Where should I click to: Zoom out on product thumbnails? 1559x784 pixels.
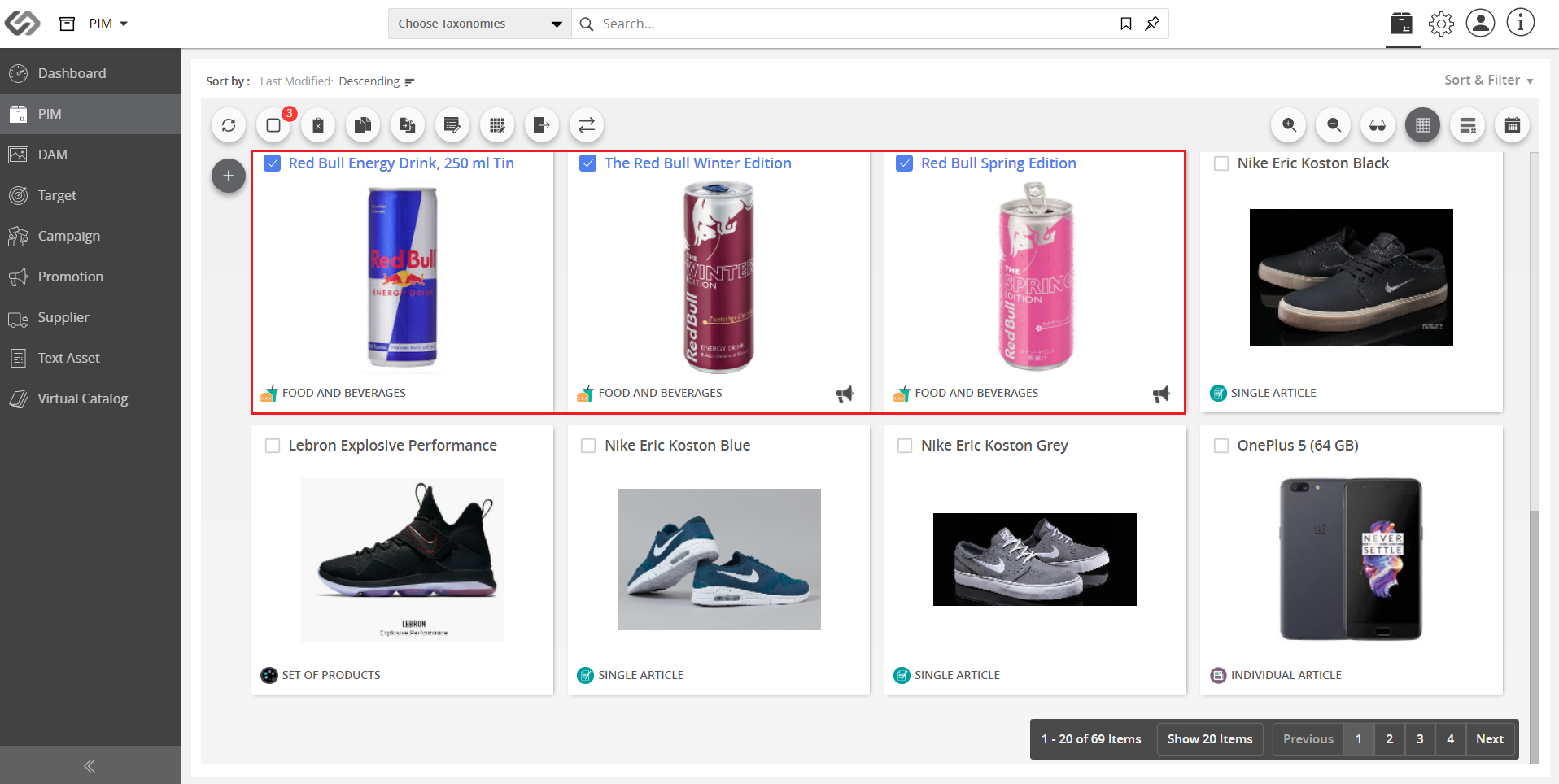(1334, 125)
